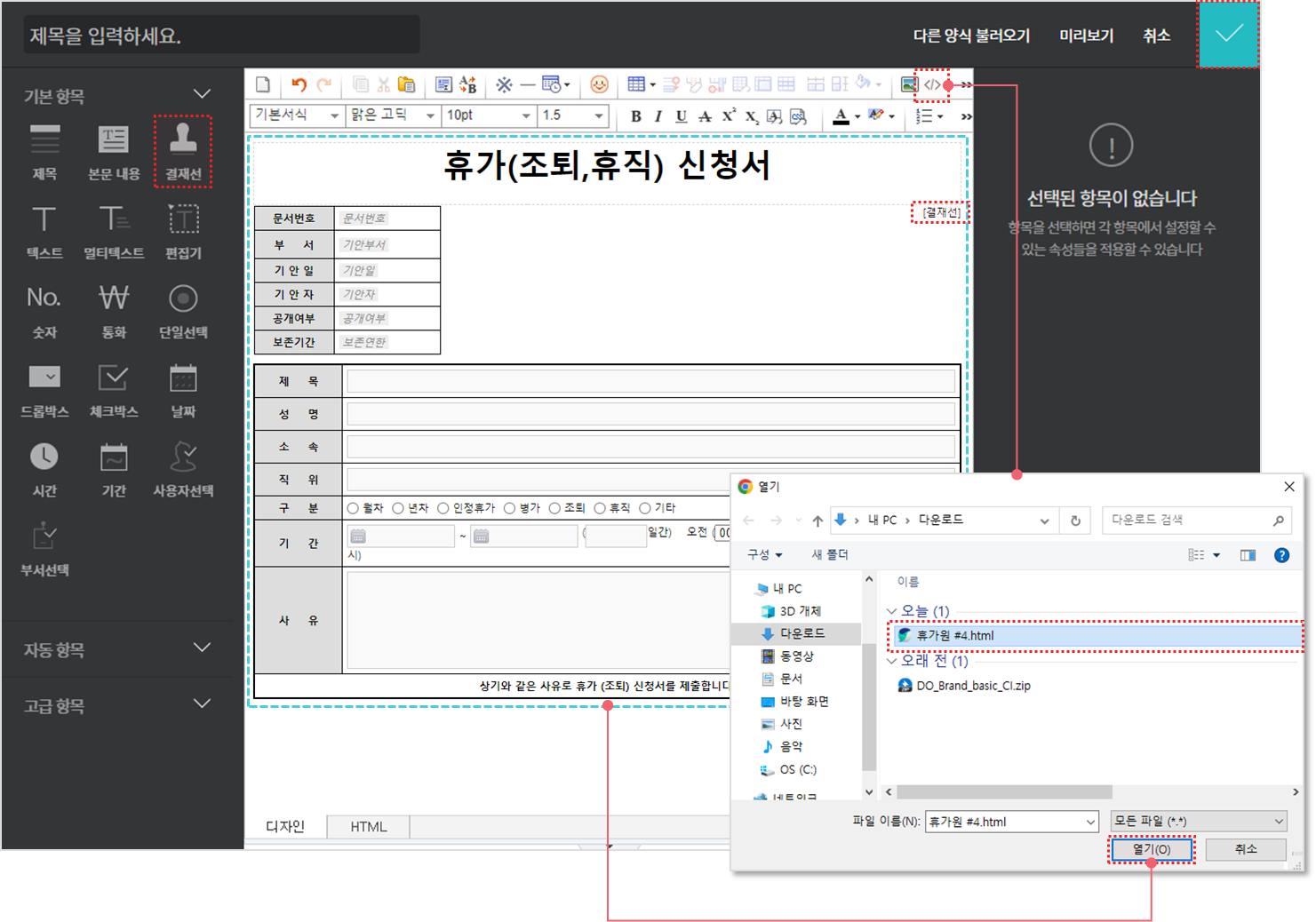Click the HTML source code icon
This screenshot has height=922, width=1316.
[x=932, y=85]
